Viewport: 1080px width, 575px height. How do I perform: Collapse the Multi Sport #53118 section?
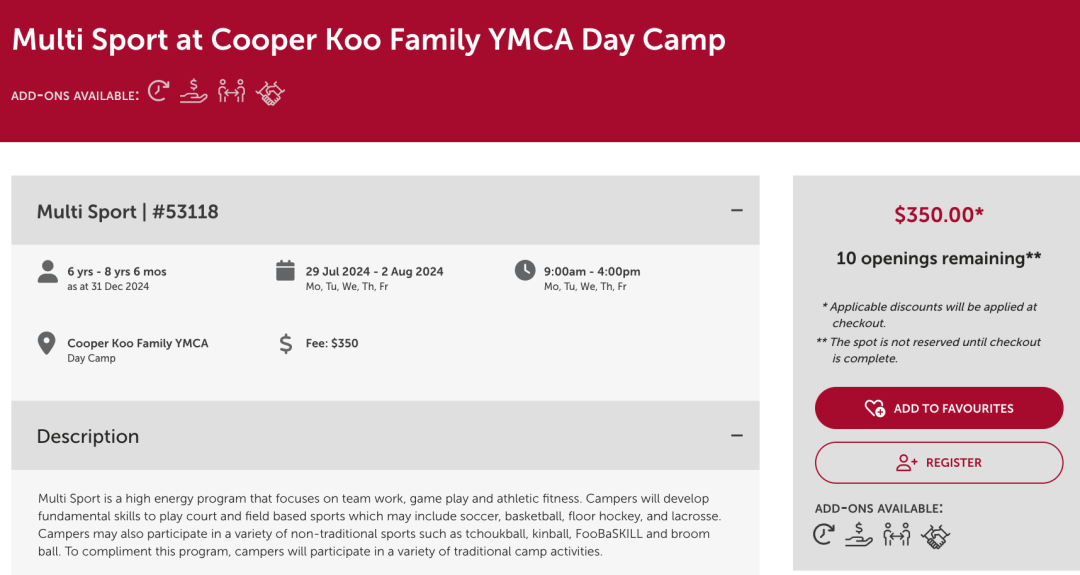coord(737,211)
